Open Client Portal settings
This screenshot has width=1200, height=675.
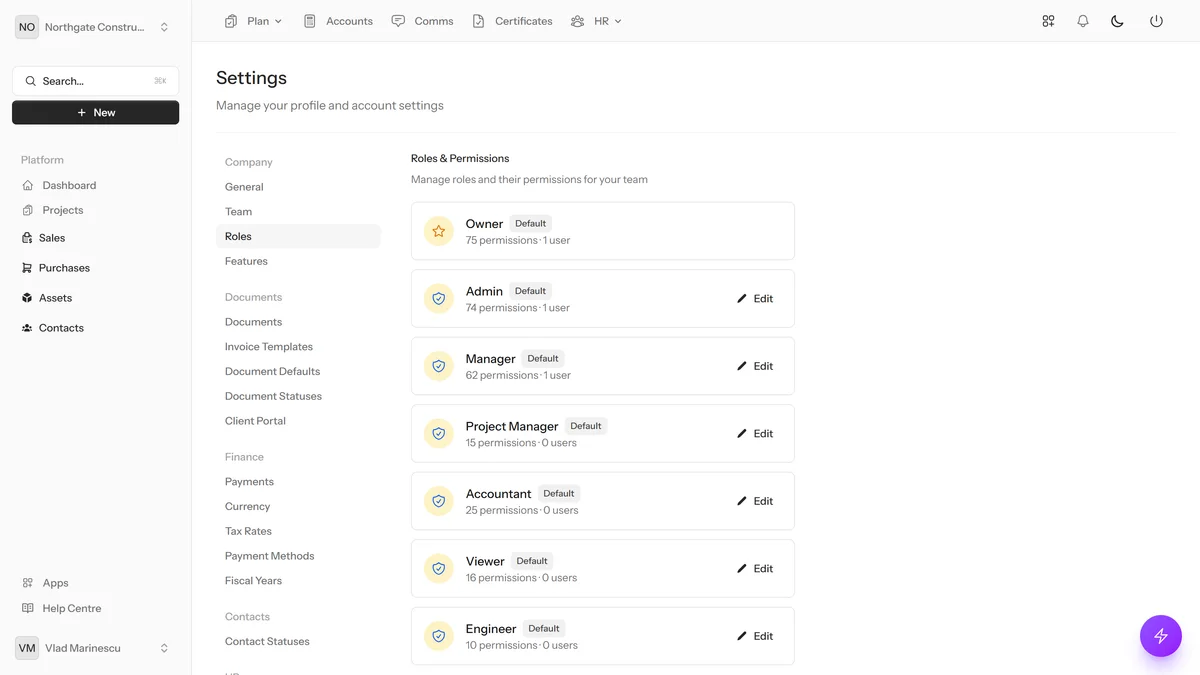pyautogui.click(x=298, y=421)
